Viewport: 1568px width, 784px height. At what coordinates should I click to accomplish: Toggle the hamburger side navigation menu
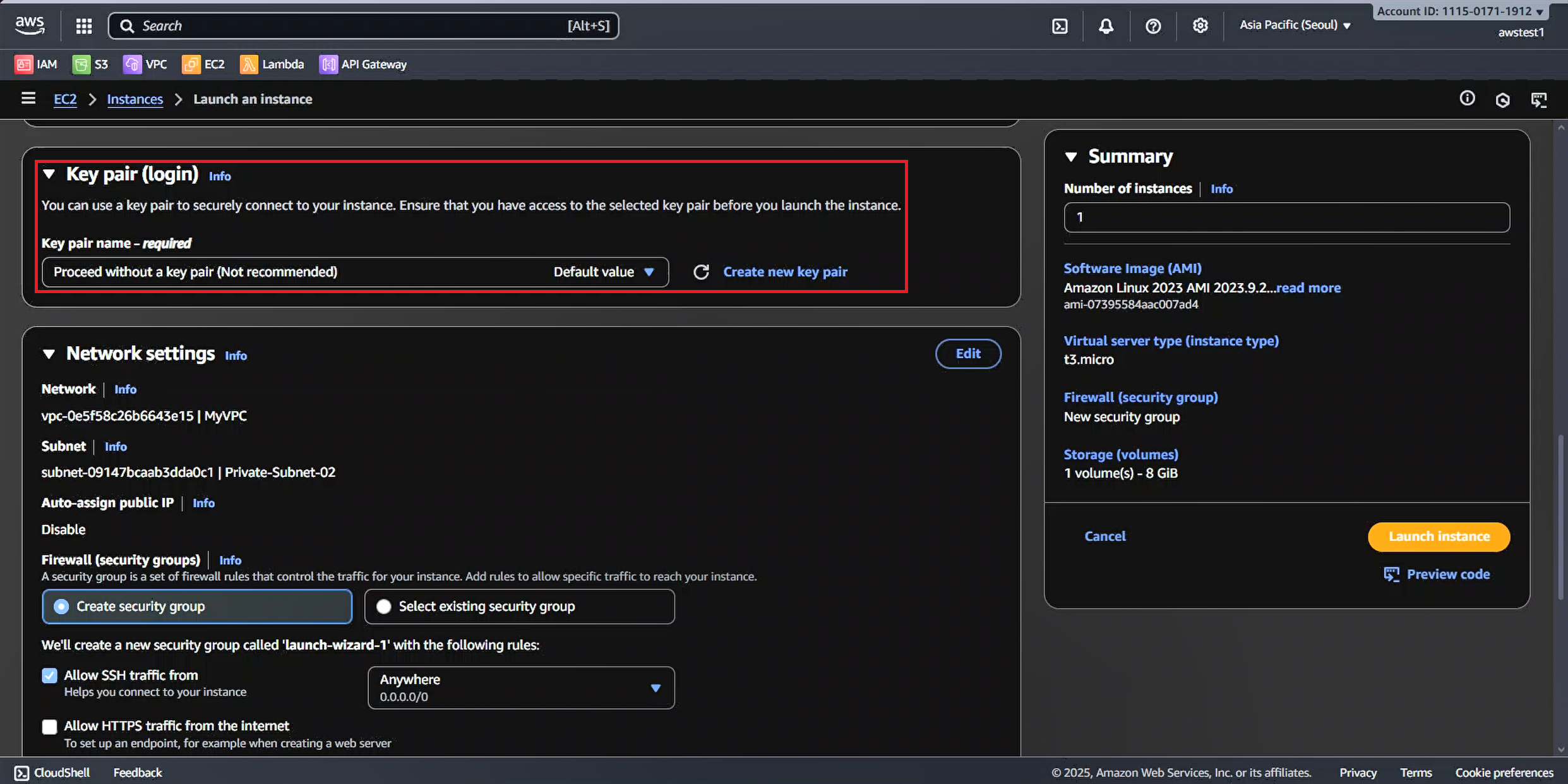click(x=28, y=99)
